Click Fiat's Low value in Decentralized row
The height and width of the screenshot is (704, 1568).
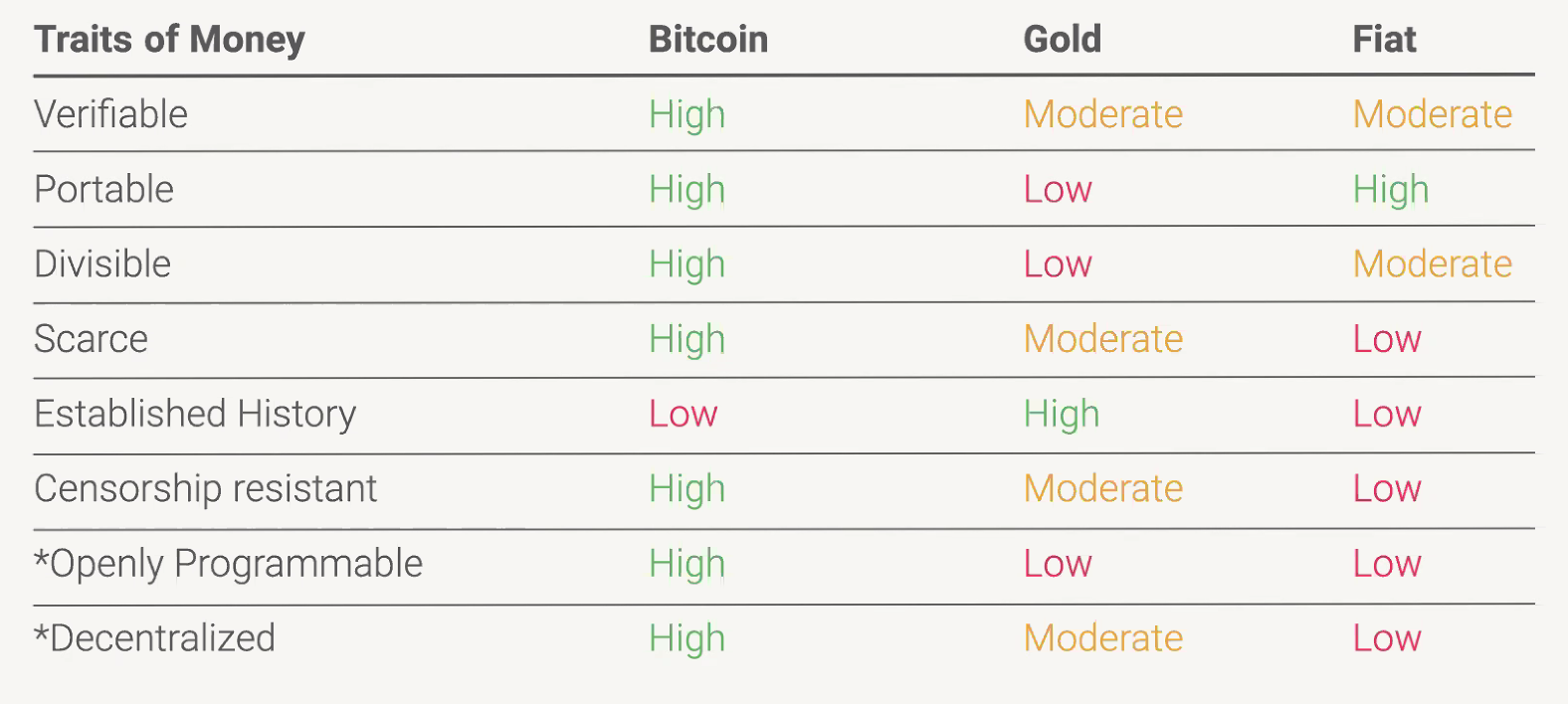1386,638
